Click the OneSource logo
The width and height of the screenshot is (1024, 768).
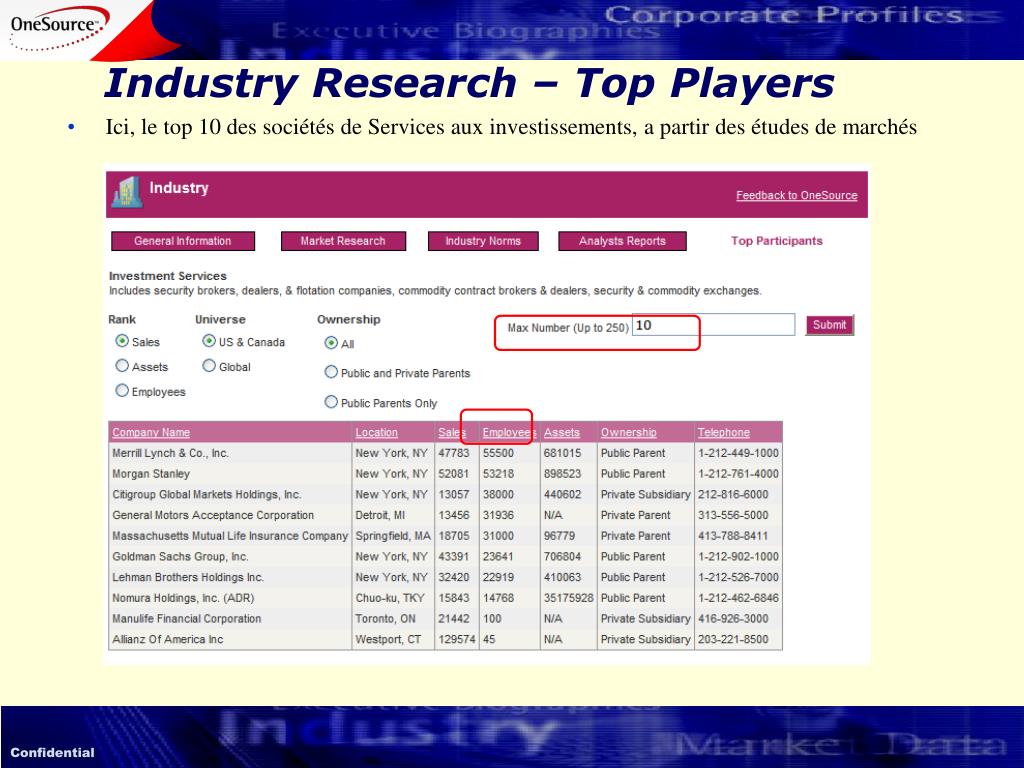(57, 27)
